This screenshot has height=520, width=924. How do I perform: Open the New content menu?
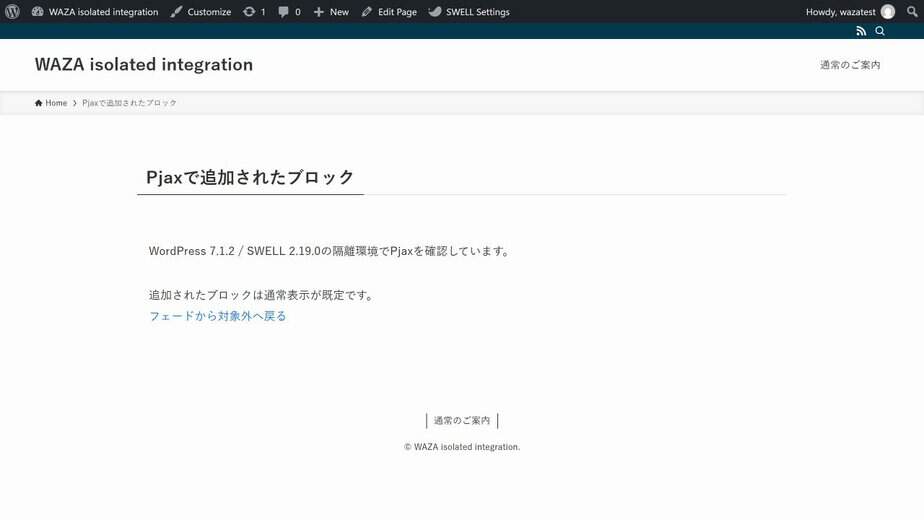[331, 11]
